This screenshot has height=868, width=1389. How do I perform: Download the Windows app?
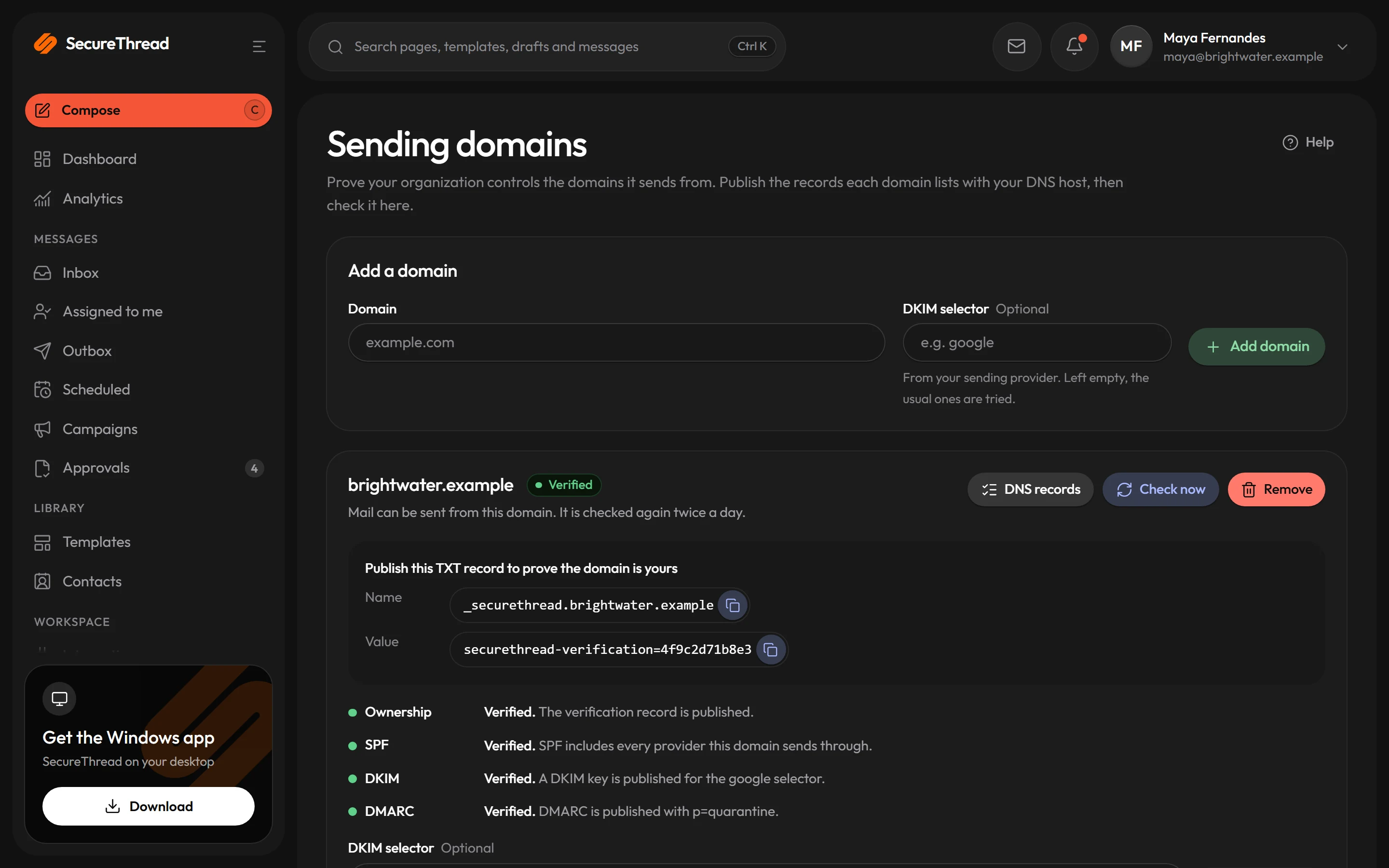point(148,806)
